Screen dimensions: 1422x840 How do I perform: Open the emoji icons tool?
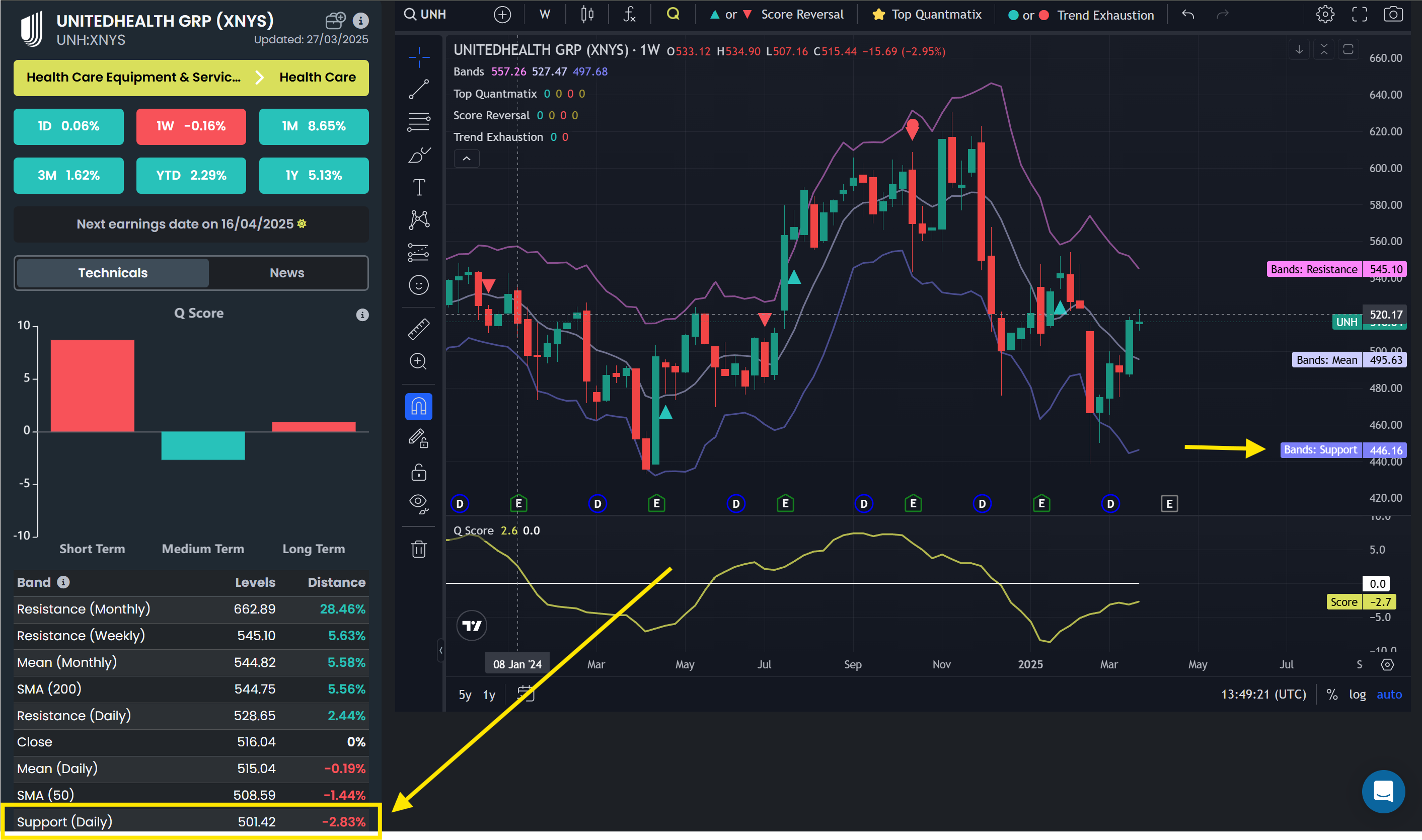[x=419, y=285]
